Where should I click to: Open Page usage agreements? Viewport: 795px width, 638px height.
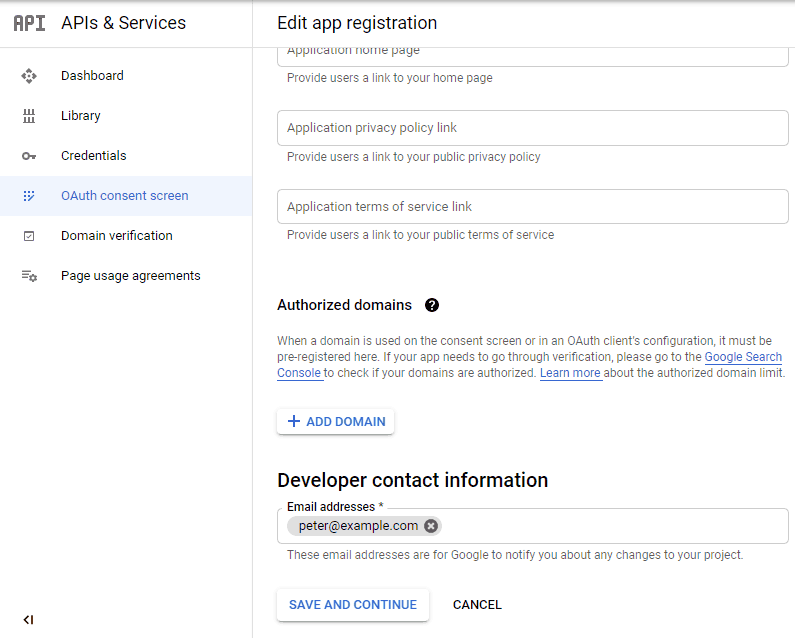[126, 276]
